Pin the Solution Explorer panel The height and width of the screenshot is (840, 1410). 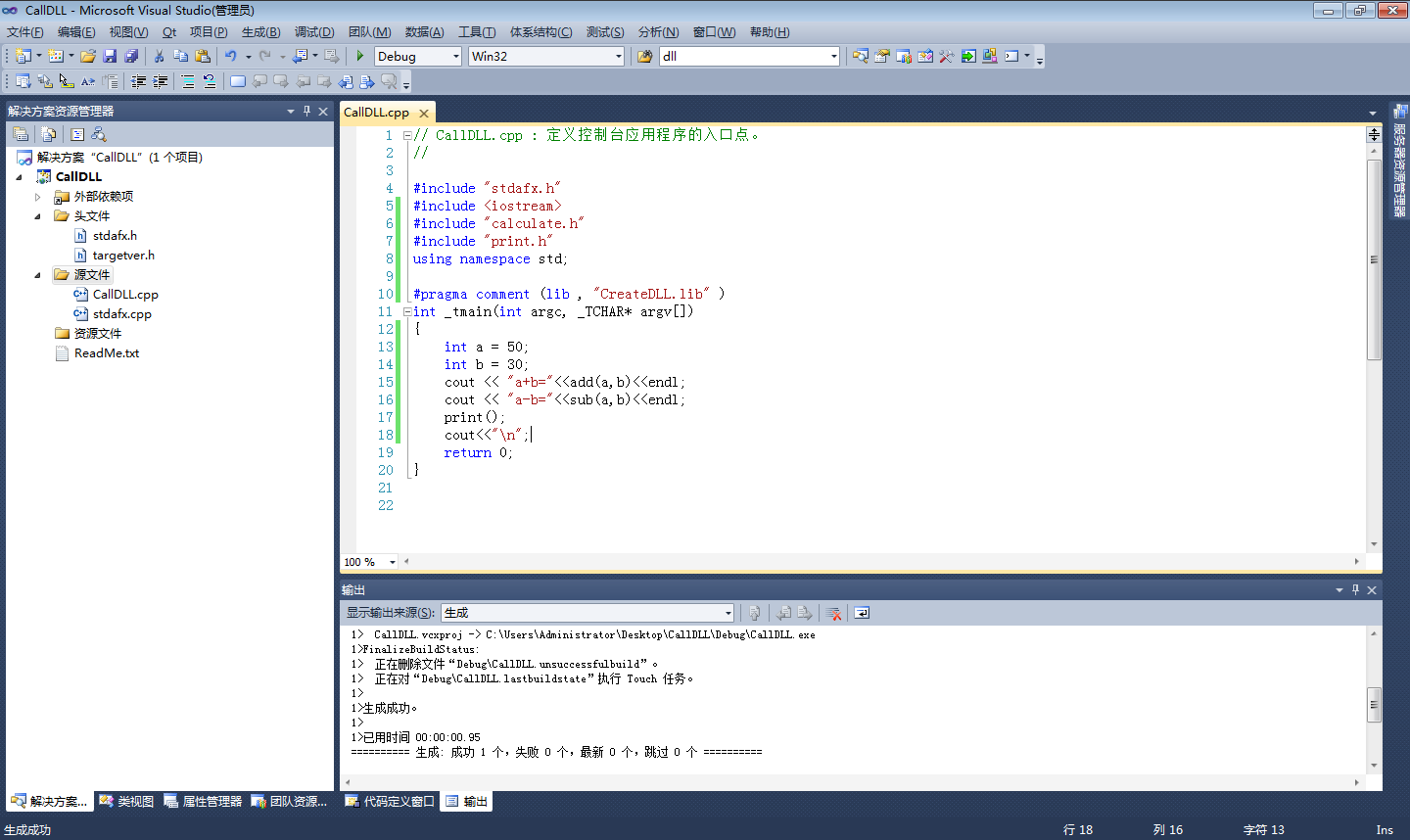[x=306, y=112]
